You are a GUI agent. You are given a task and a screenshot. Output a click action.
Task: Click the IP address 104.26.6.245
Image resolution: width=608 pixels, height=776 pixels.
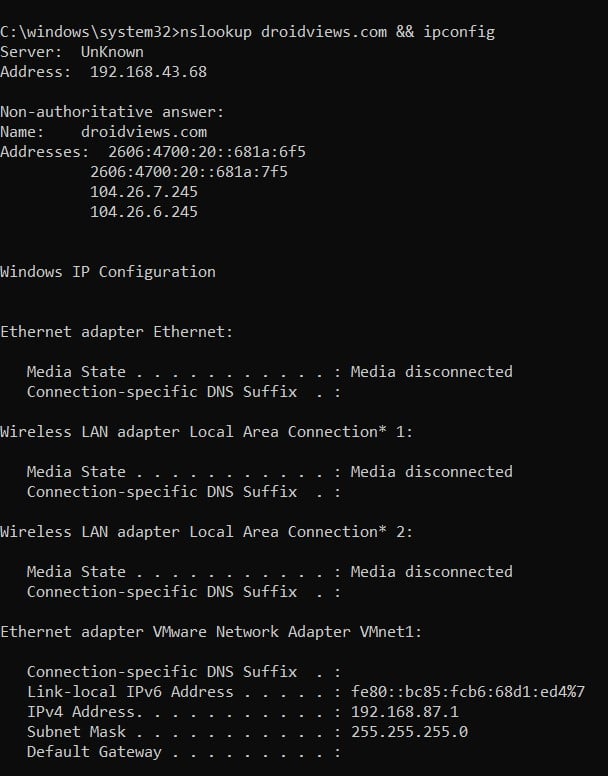point(144,212)
